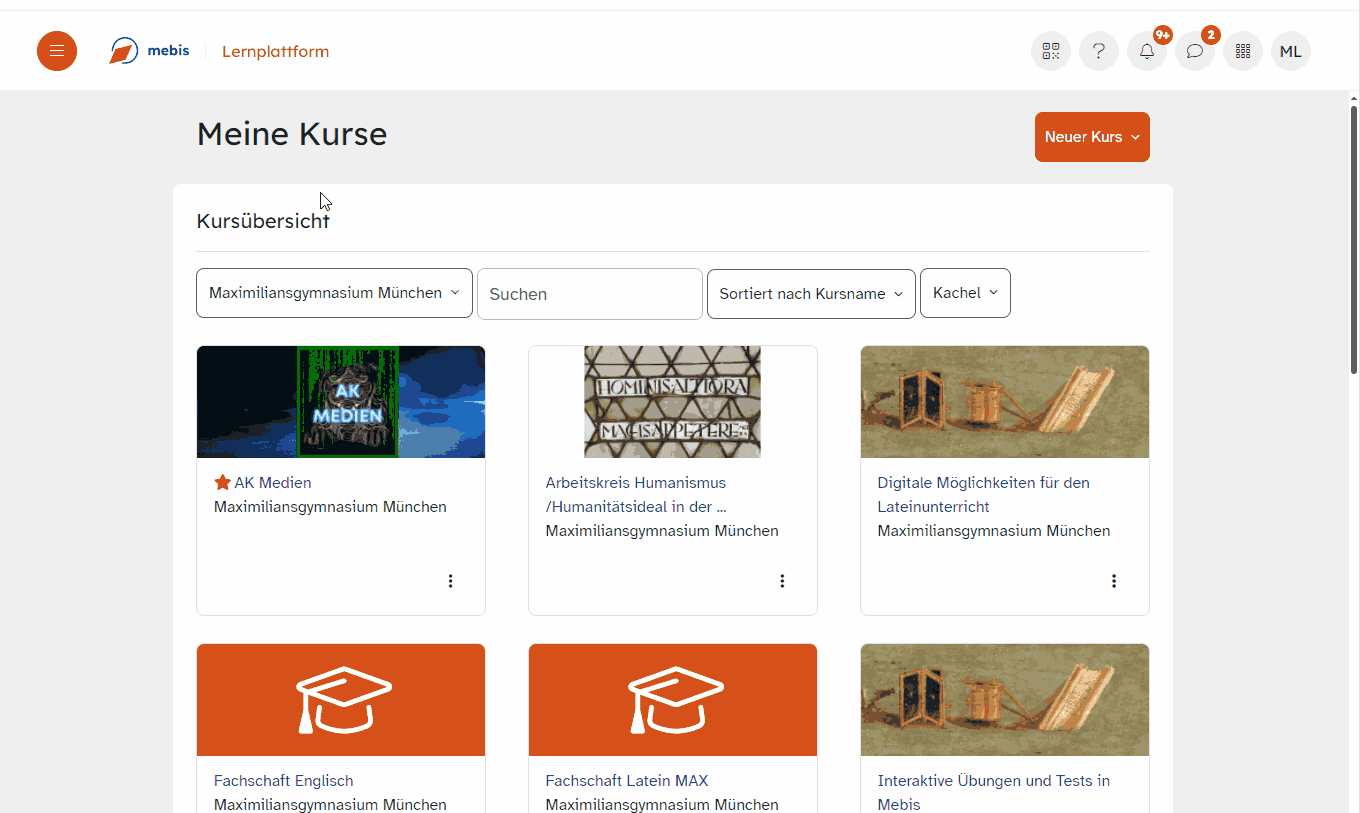
Task: Open messages via the speech bubble icon
Action: coord(1195,51)
